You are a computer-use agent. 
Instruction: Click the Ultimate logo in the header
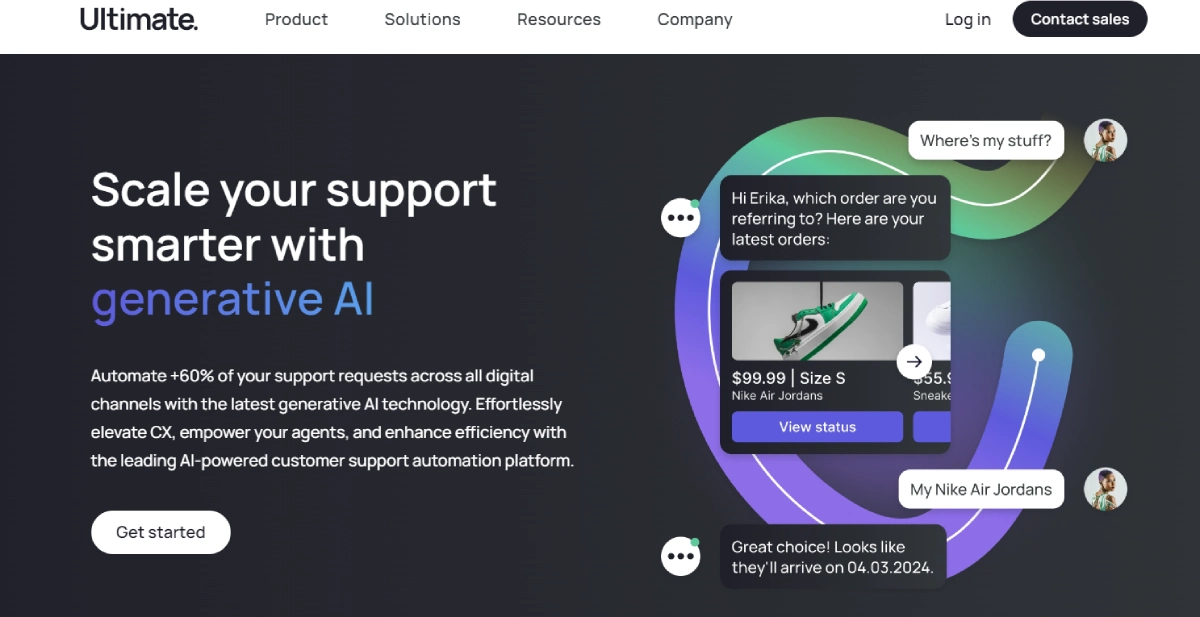pyautogui.click(x=139, y=19)
